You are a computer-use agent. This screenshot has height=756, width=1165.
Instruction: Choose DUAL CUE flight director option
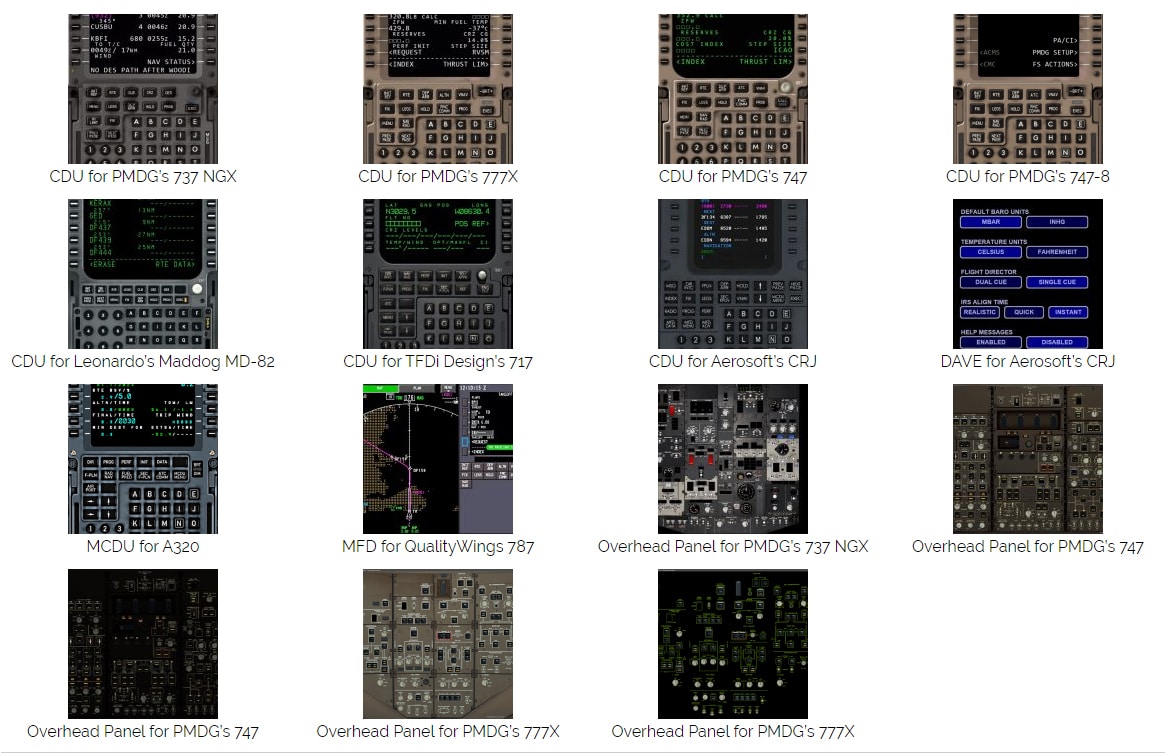tap(990, 283)
